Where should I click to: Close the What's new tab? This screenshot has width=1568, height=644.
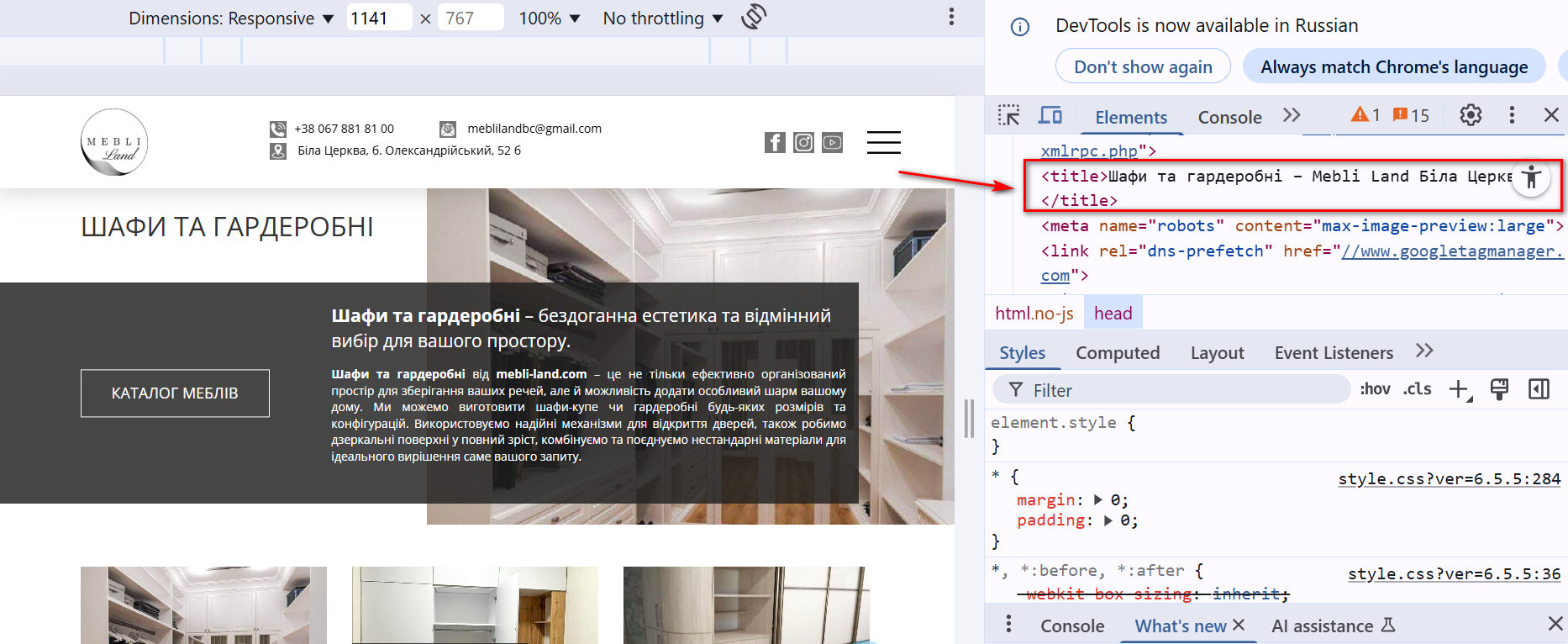point(1239,625)
